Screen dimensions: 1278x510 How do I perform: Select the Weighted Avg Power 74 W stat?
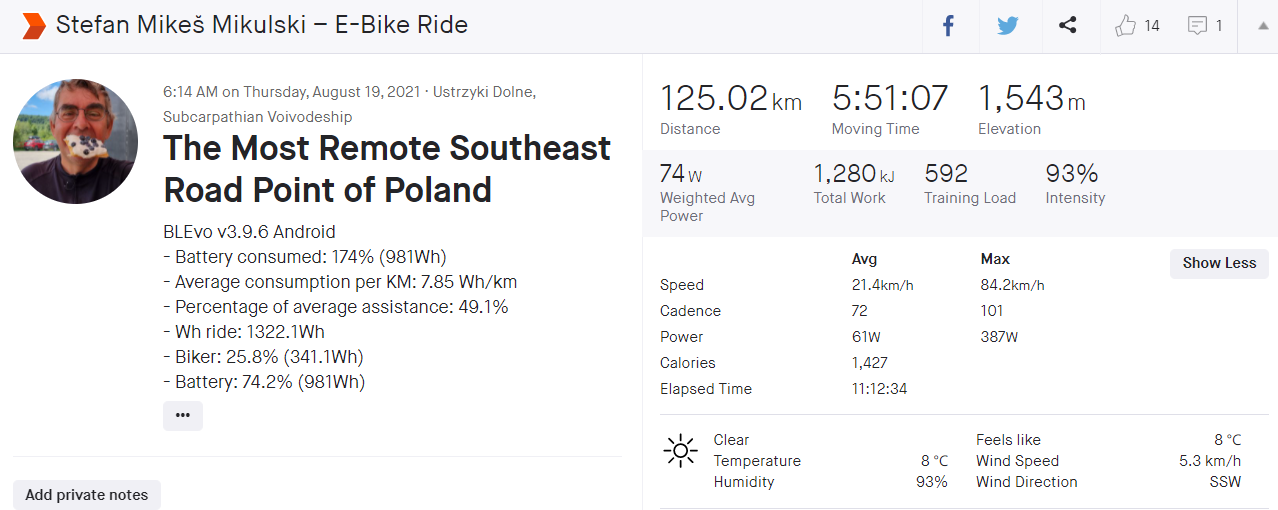pos(681,174)
